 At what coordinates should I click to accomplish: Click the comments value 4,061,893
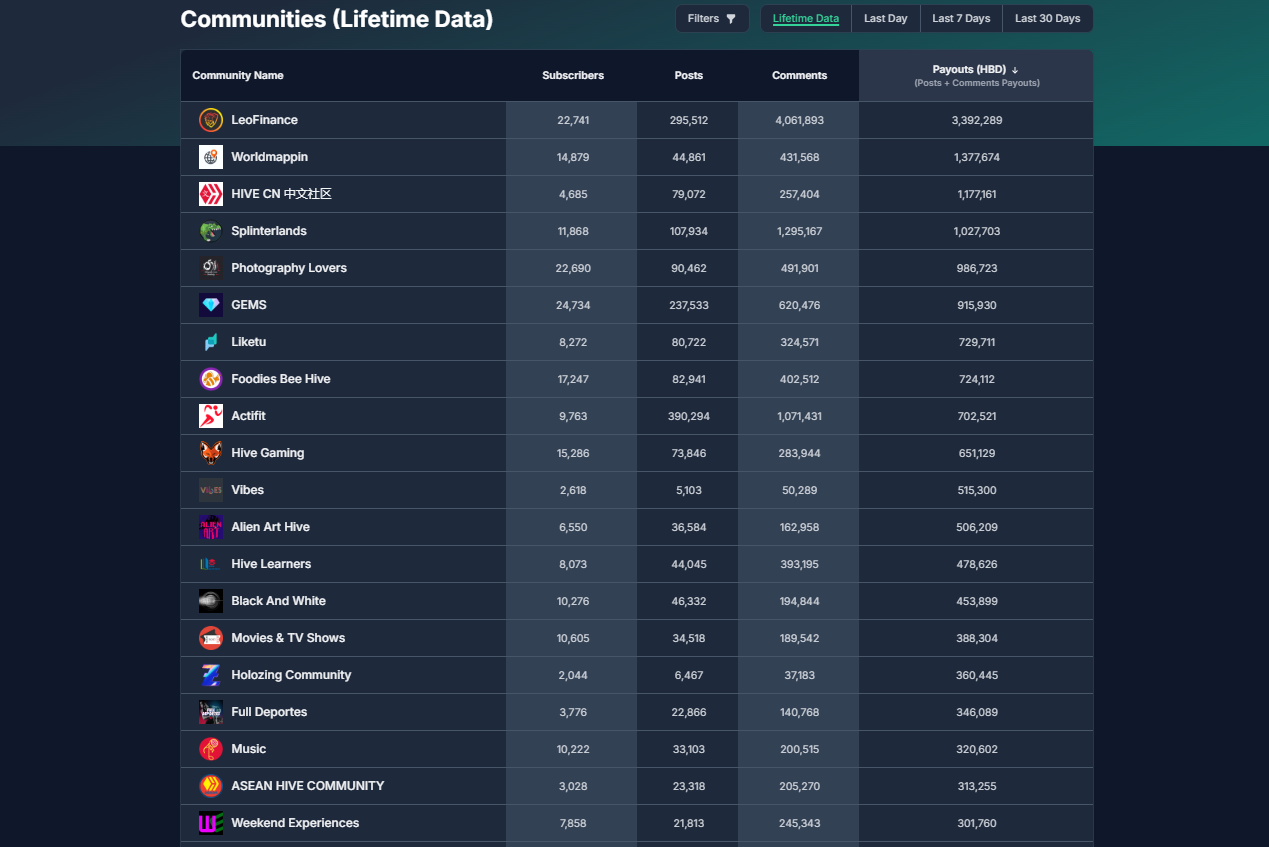[x=800, y=120]
